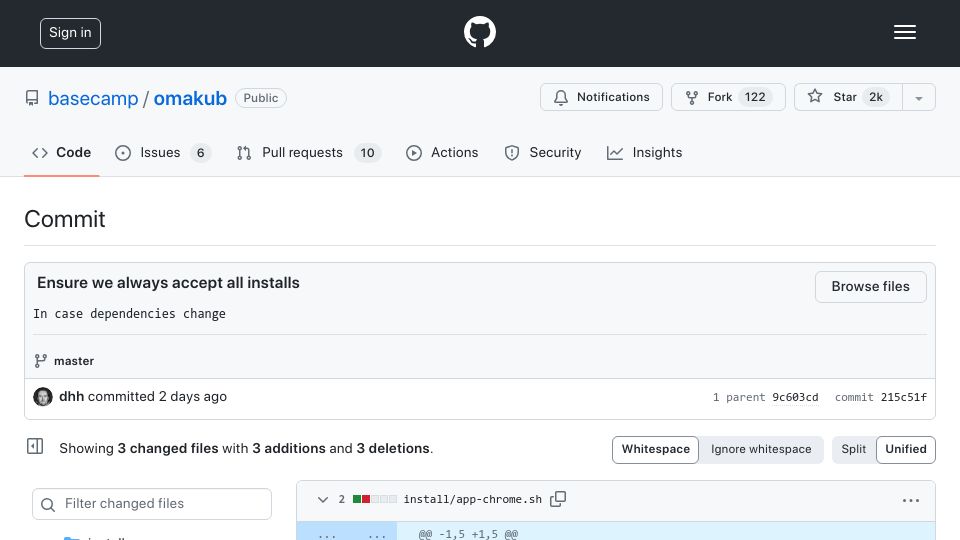The height and width of the screenshot is (540, 960).
Task: Click the commit hash 215c51f
Action: (904, 397)
